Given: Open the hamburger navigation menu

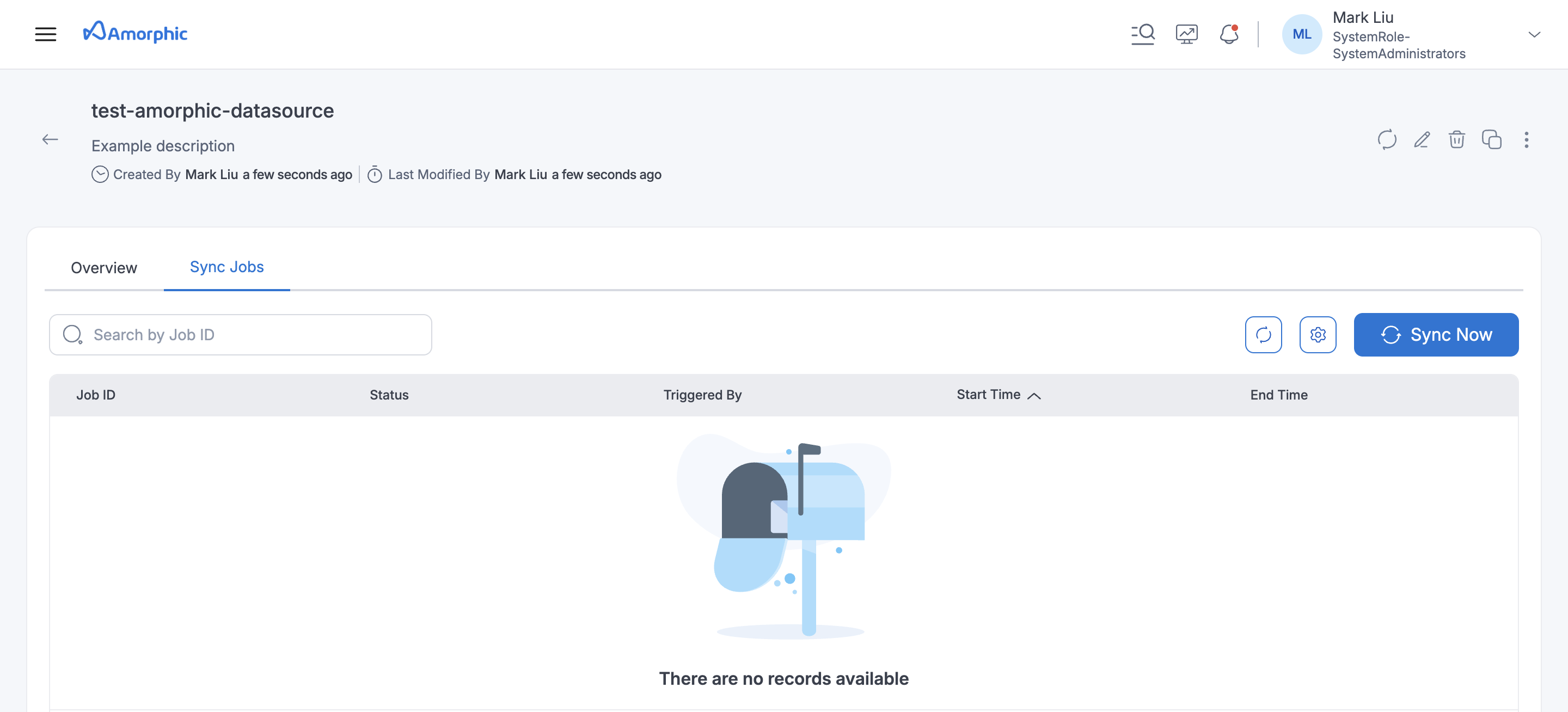Looking at the screenshot, I should (46, 34).
